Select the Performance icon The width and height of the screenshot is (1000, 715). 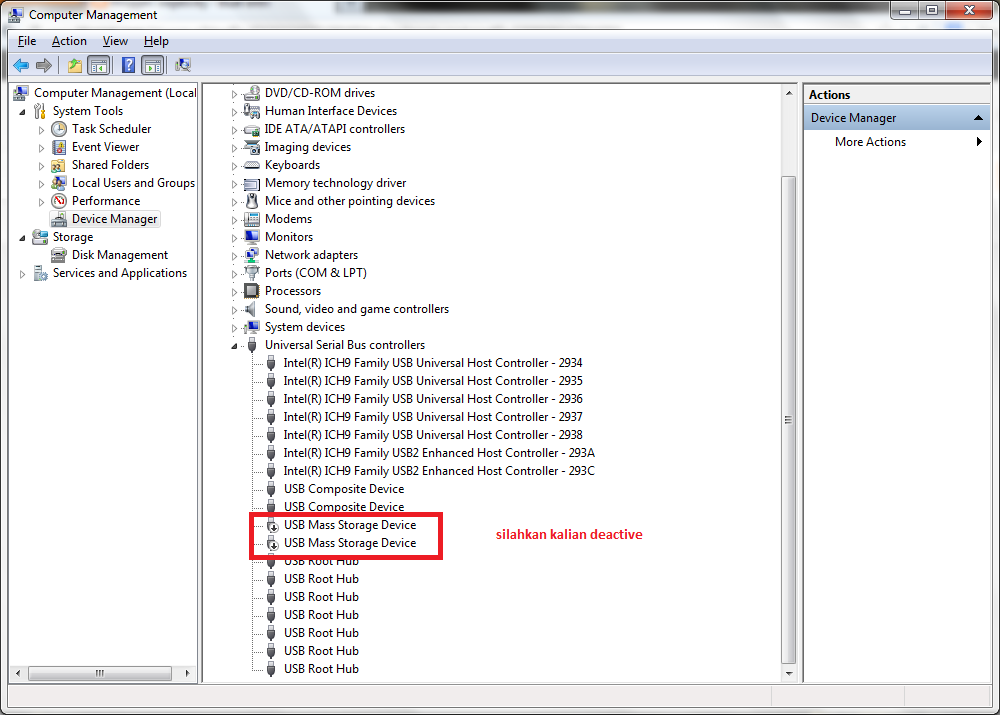point(59,201)
